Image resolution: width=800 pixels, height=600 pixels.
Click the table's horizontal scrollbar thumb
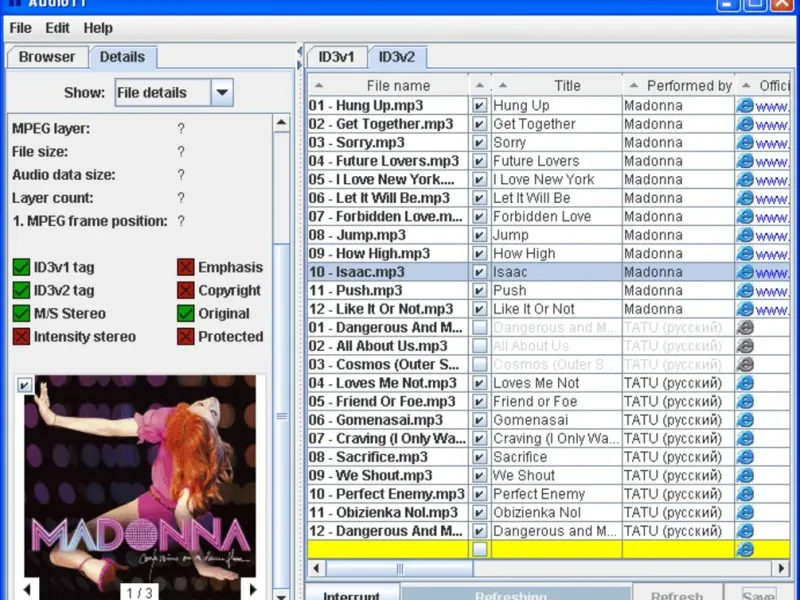(x=399, y=568)
